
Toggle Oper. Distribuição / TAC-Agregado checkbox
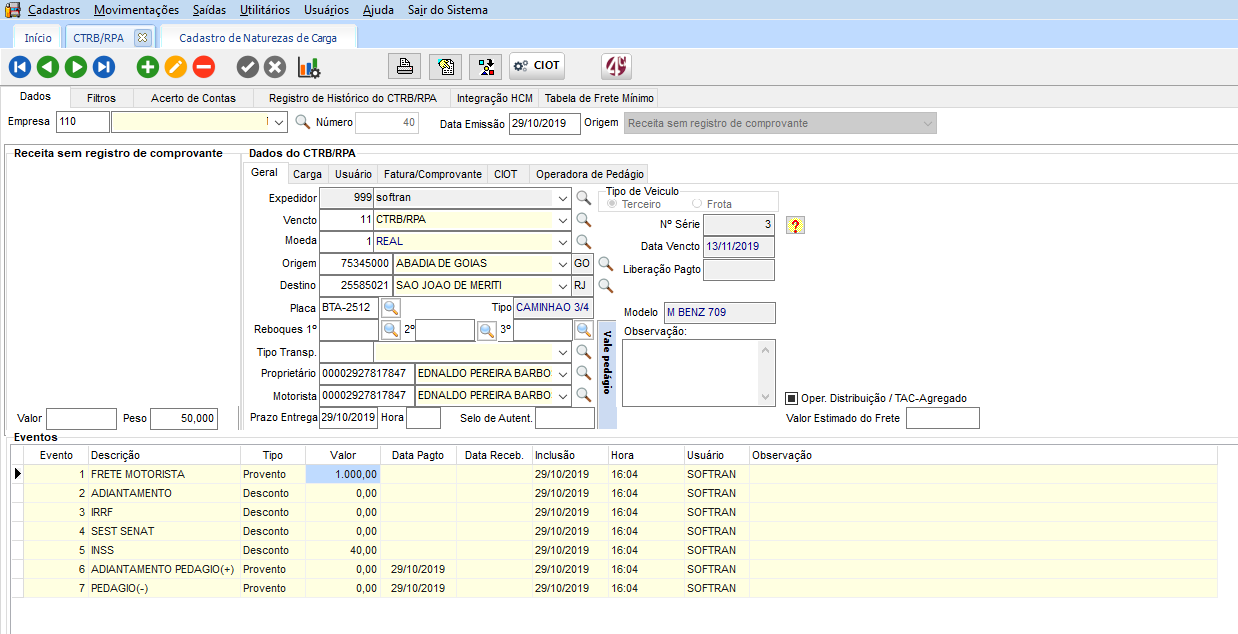pos(792,398)
